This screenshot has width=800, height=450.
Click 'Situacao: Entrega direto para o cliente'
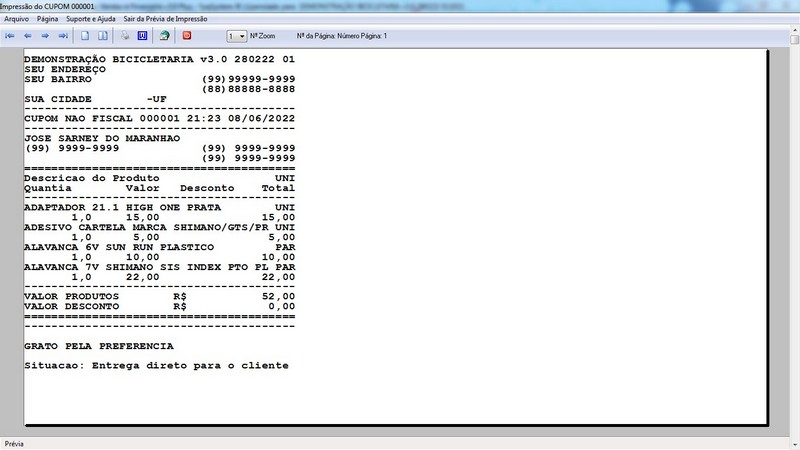156,366
